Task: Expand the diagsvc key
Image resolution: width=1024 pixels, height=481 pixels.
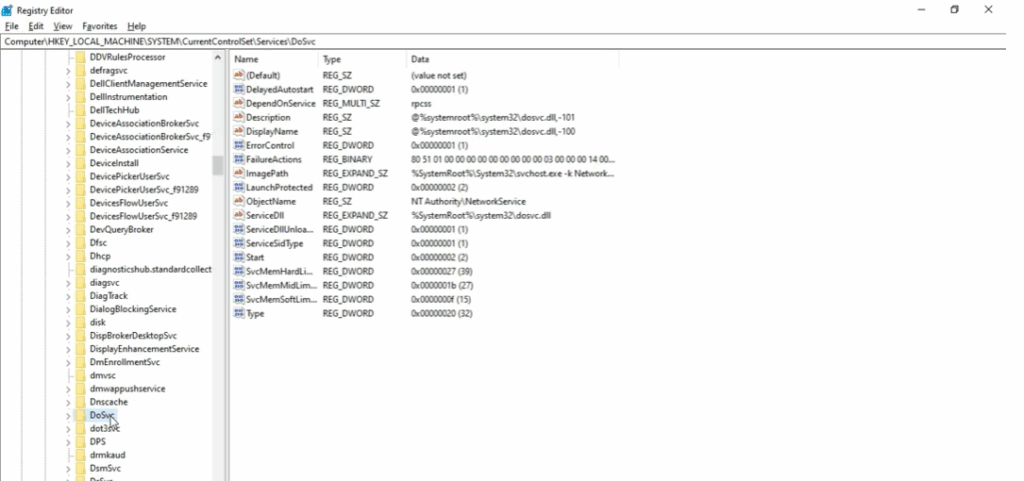Action: coord(68,283)
